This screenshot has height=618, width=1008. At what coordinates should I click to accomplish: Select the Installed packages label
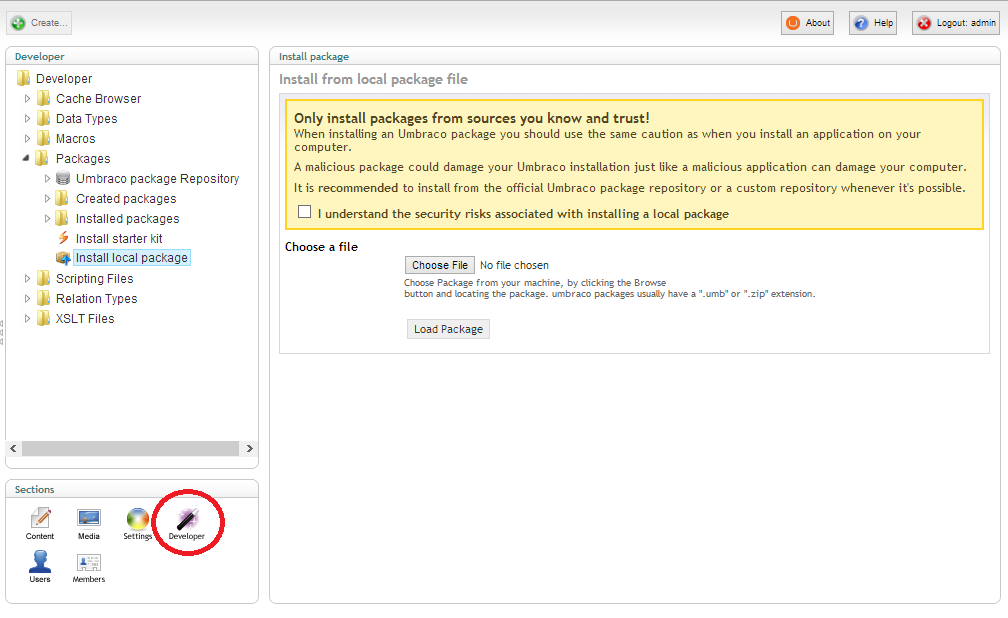coord(127,219)
